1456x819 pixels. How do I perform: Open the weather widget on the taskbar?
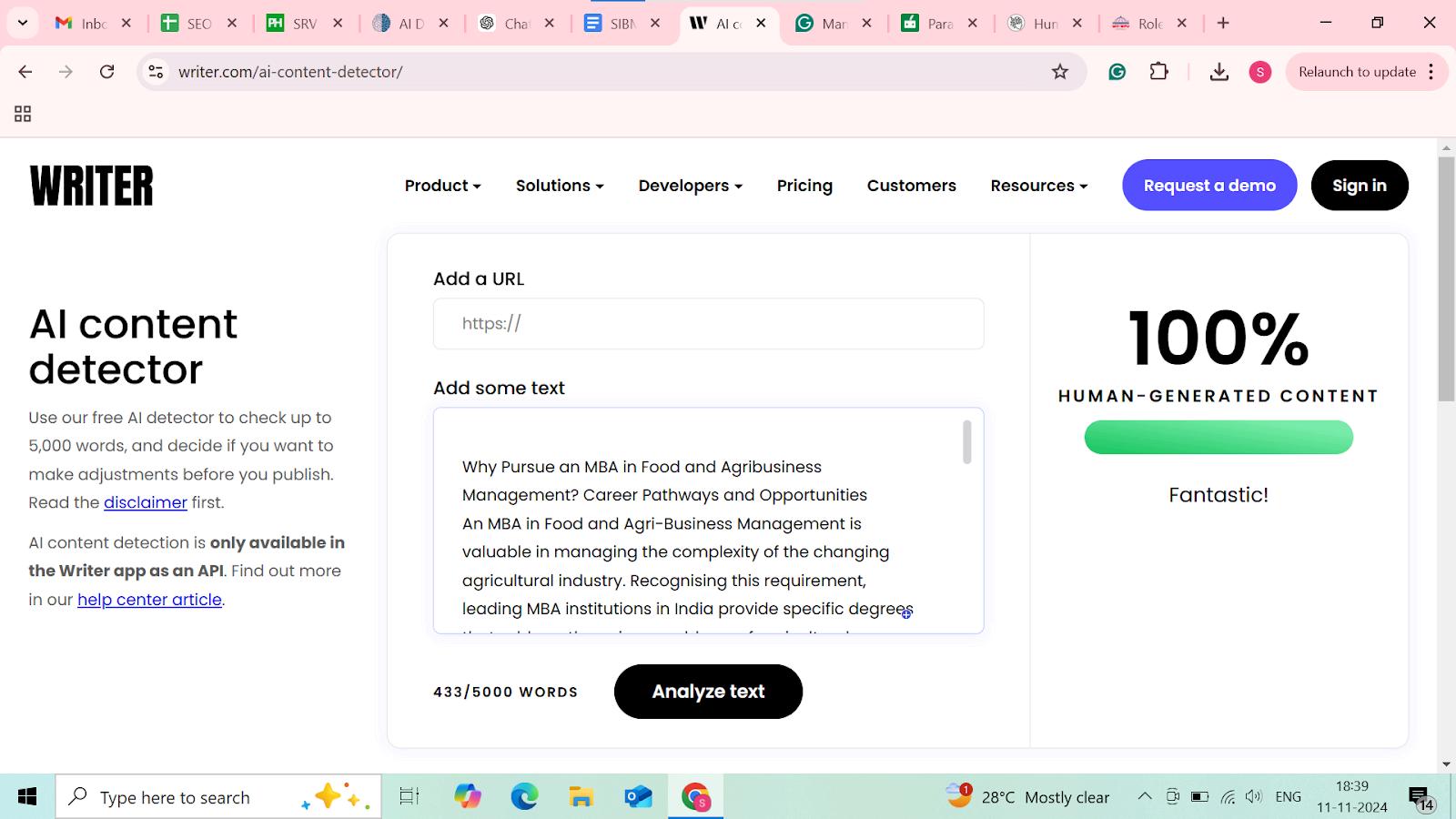[1028, 797]
